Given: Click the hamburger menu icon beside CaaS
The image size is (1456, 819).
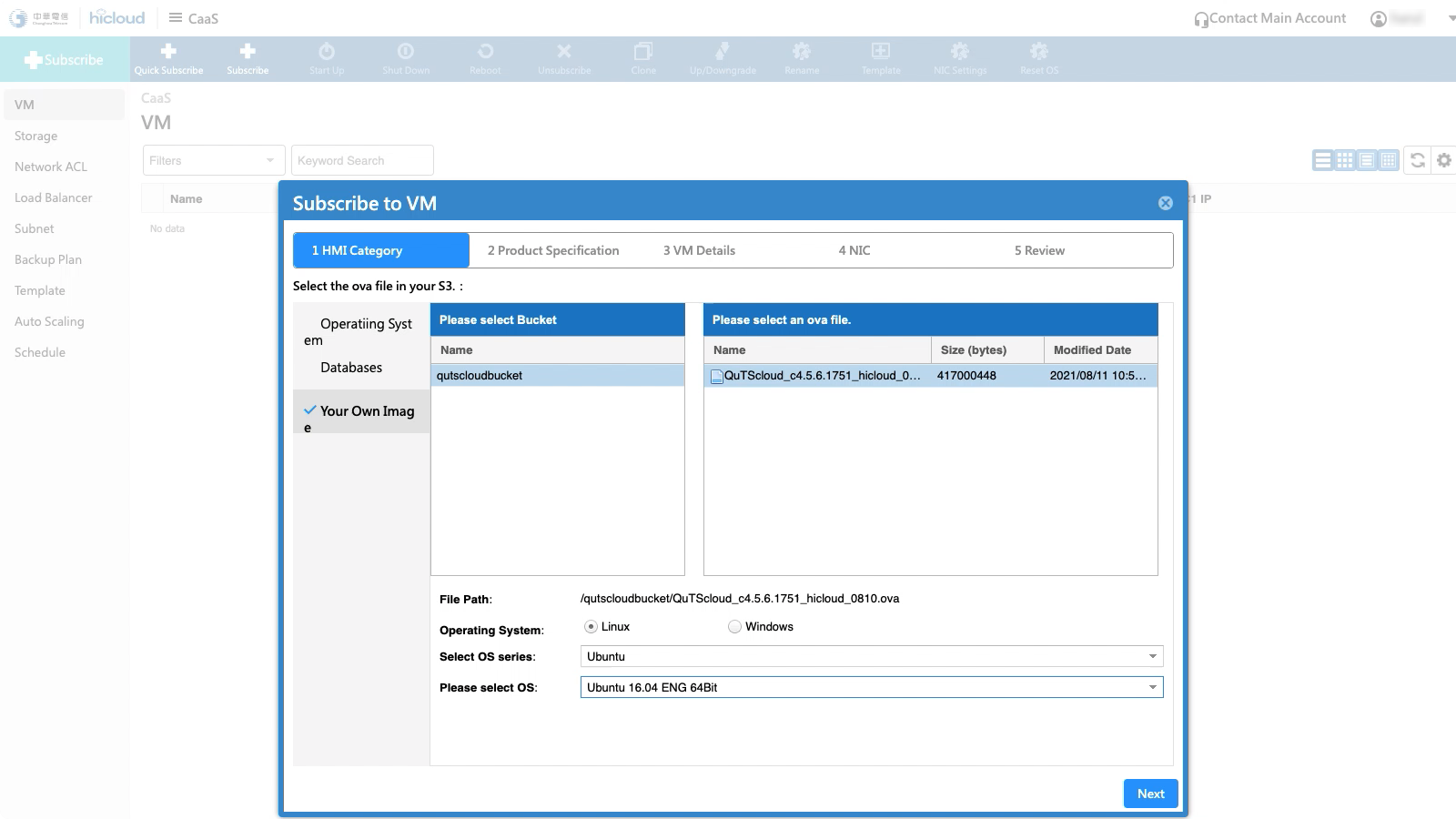Looking at the screenshot, I should pyautogui.click(x=176, y=18).
